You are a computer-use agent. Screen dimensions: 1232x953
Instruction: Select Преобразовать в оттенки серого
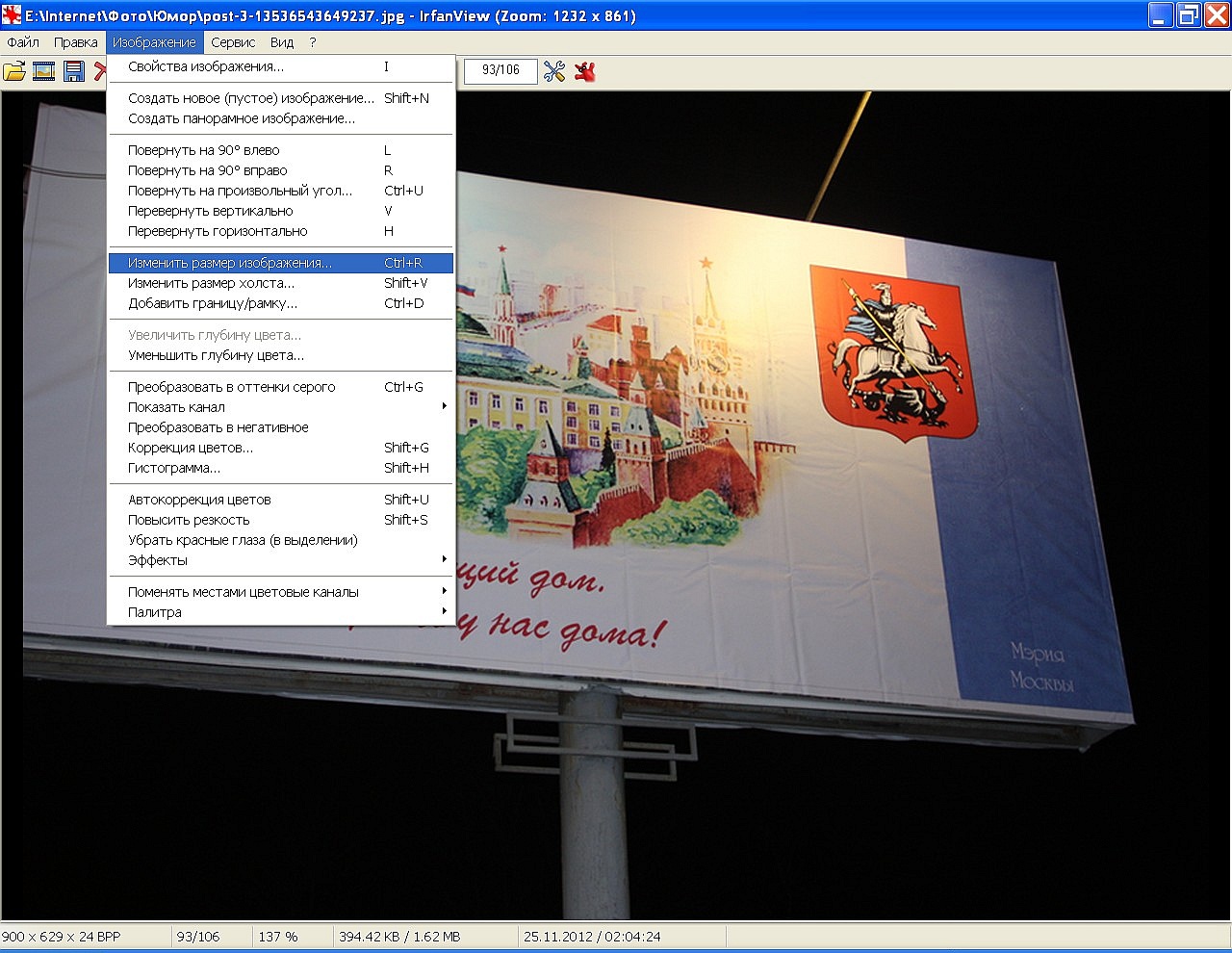click(232, 387)
